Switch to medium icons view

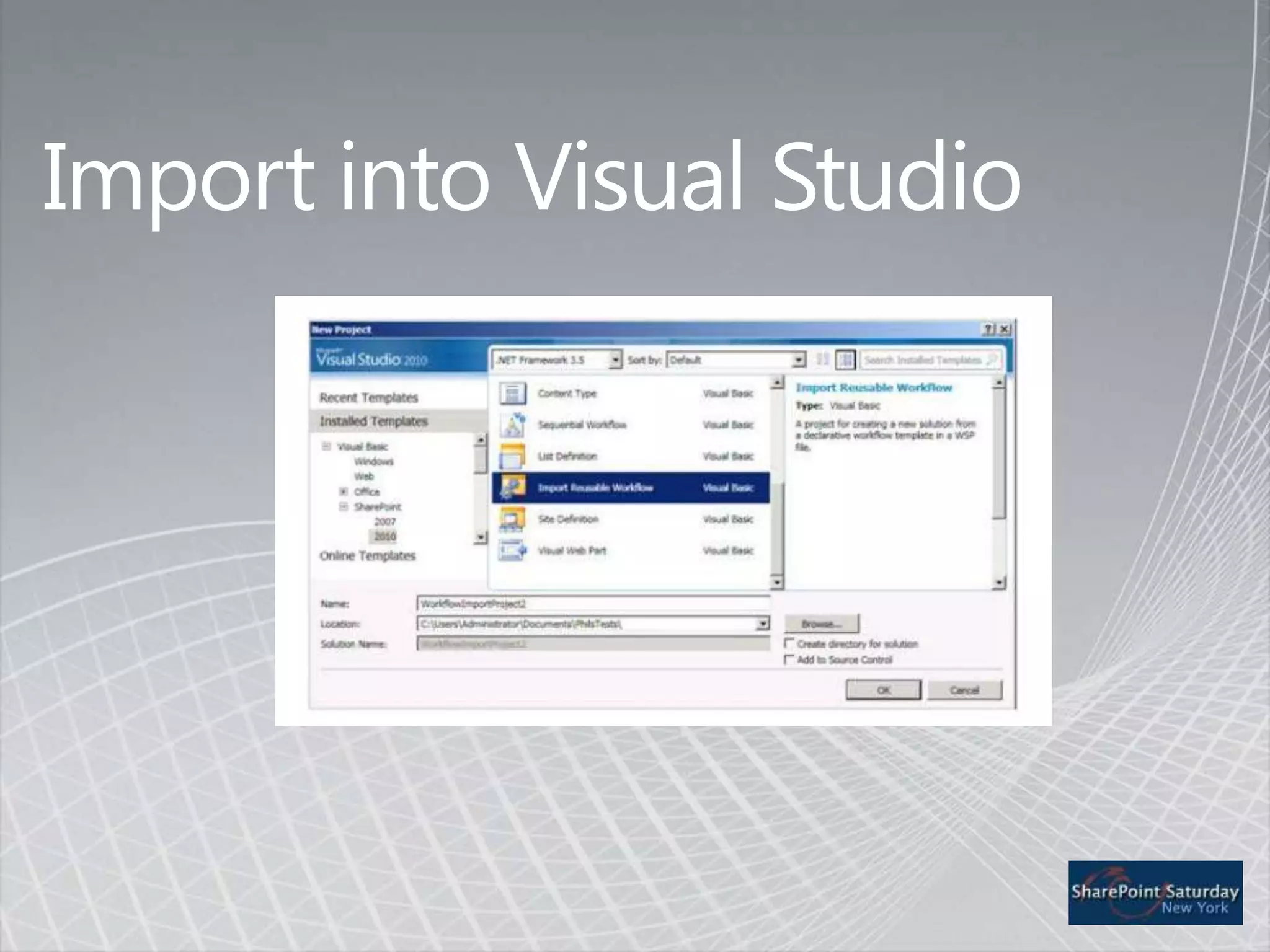point(845,359)
